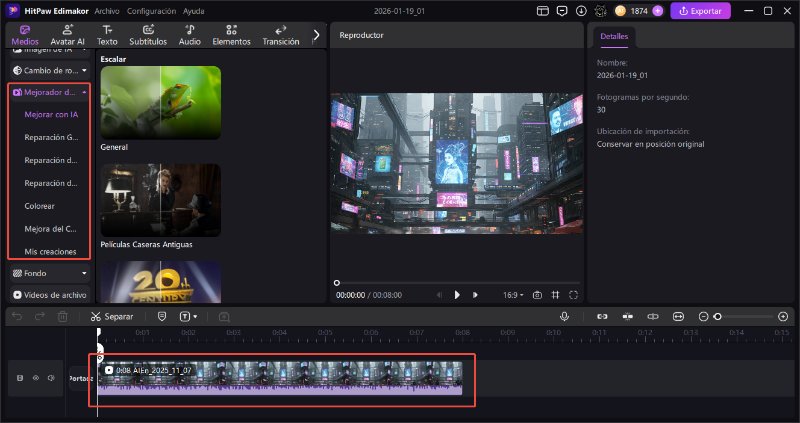This screenshot has width=800, height=423.
Task: Split clip with Separar
Action: point(112,317)
